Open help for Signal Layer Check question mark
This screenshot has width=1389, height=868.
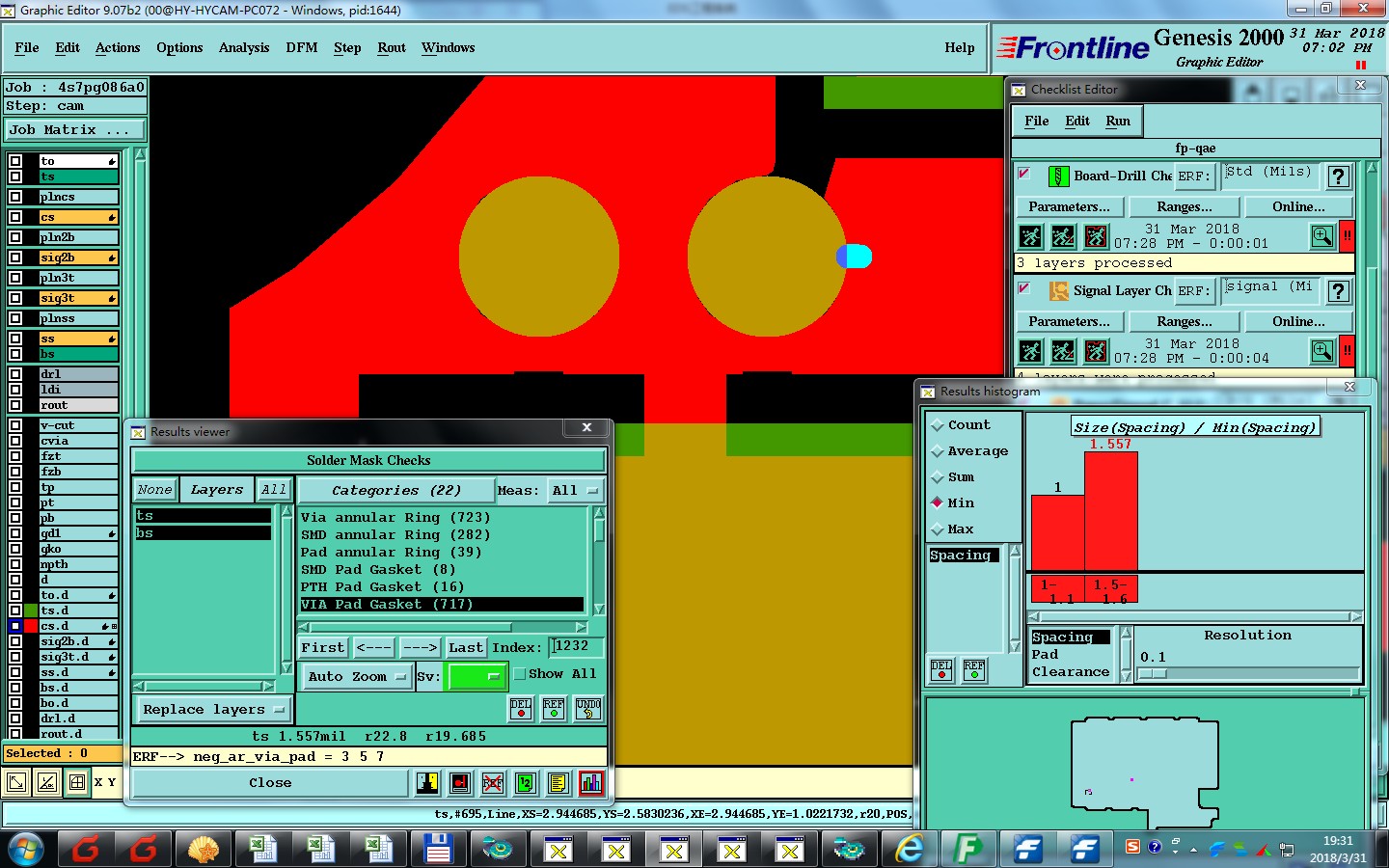[1338, 291]
